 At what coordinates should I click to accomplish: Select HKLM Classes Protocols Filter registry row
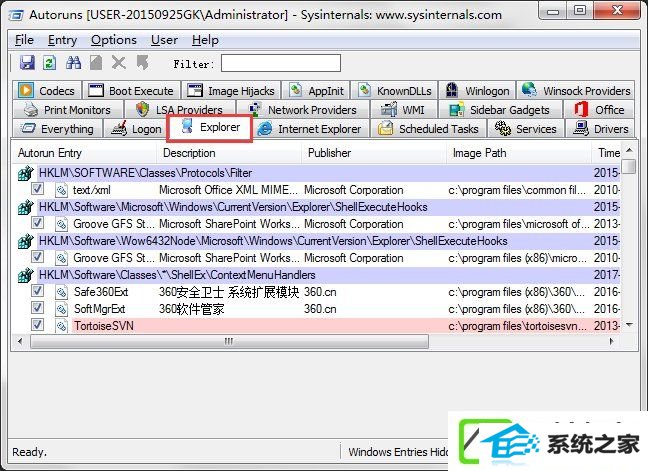tap(318, 173)
